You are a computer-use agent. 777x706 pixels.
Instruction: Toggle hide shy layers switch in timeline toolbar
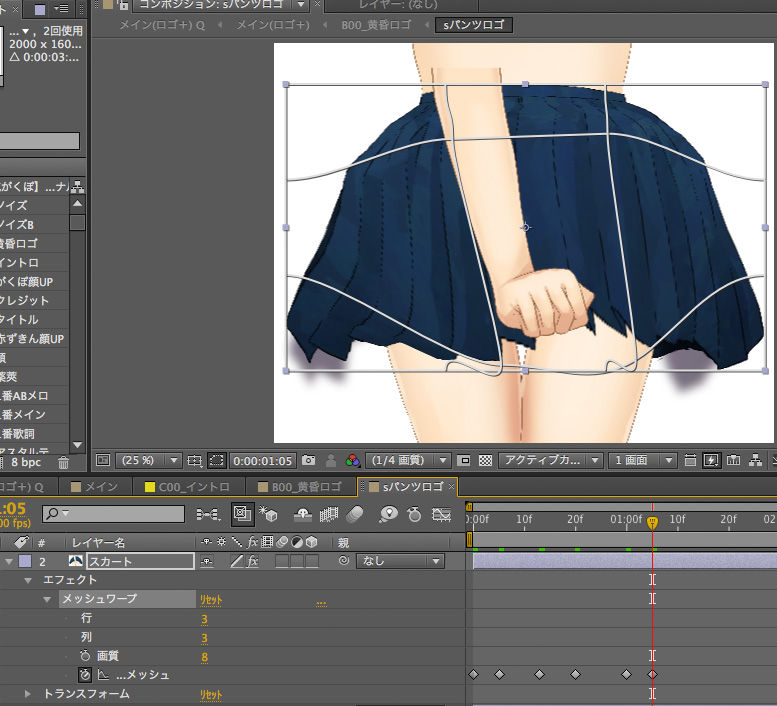coord(303,515)
